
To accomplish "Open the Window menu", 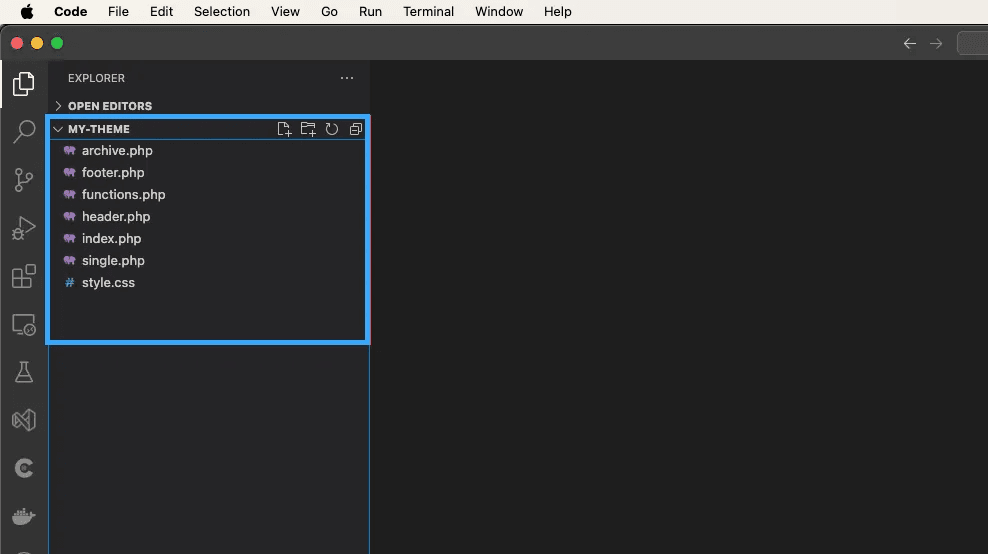I will [499, 11].
